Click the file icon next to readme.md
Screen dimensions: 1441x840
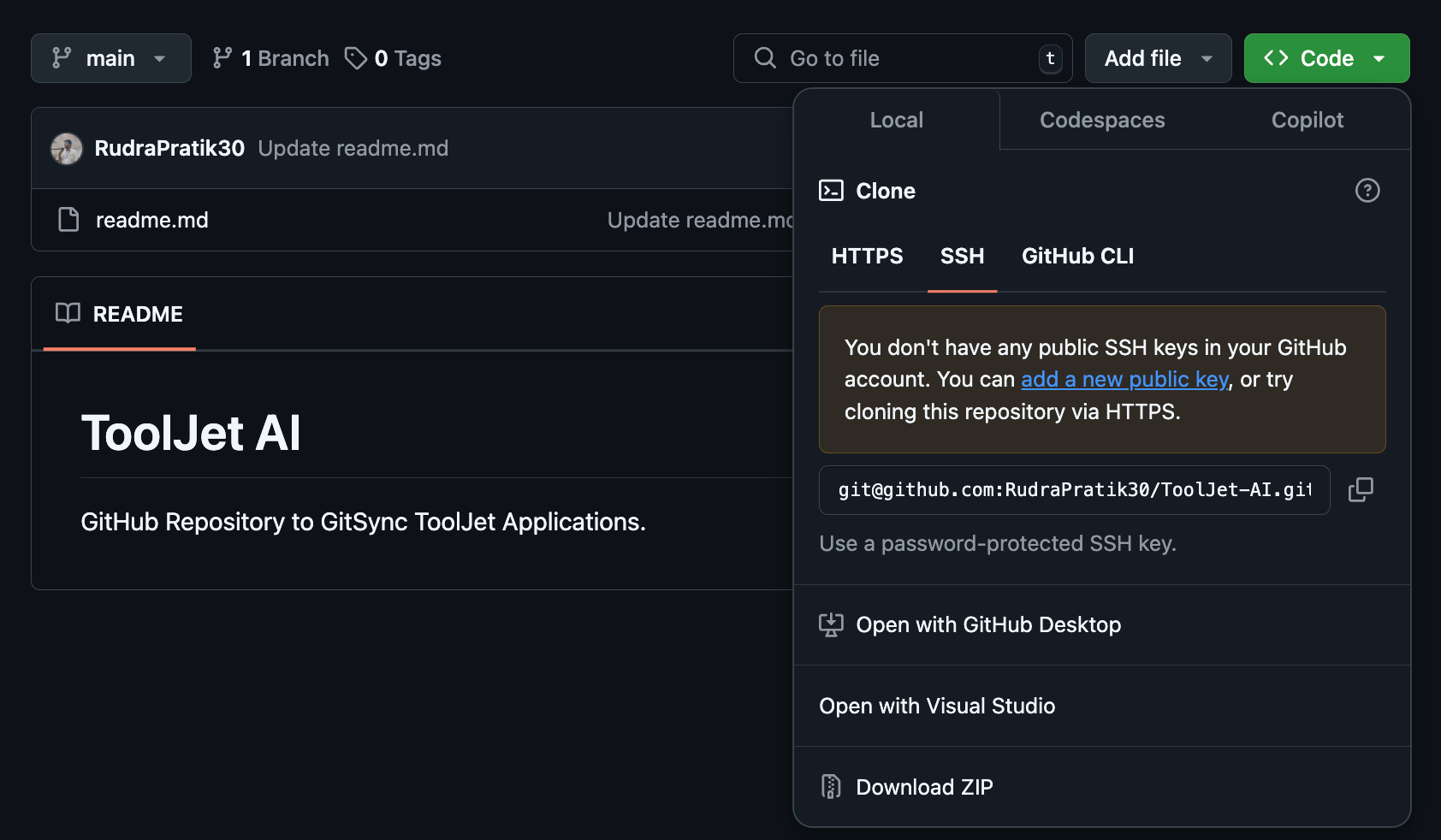coord(68,220)
